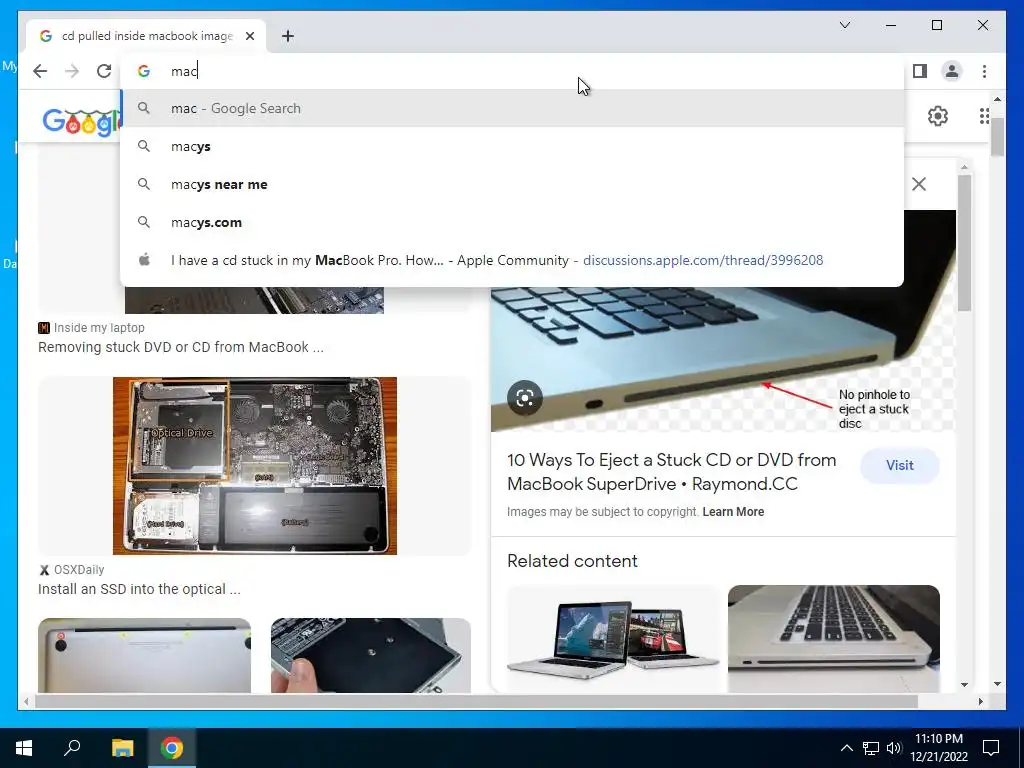Click the preview panel scrollbar thumb
This screenshot has height=768, width=1024.
click(x=965, y=242)
